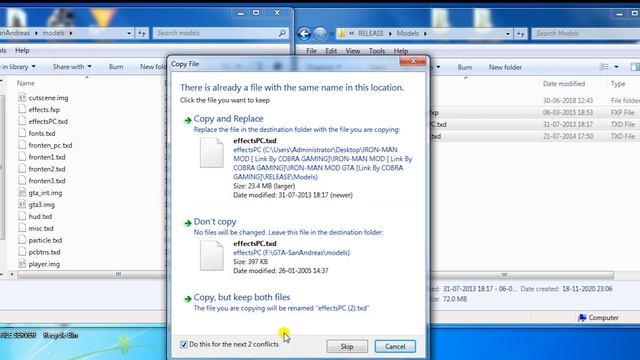The width and height of the screenshot is (640, 360).
Task: Click player.img file icon
Action: pyautogui.click(x=22, y=263)
